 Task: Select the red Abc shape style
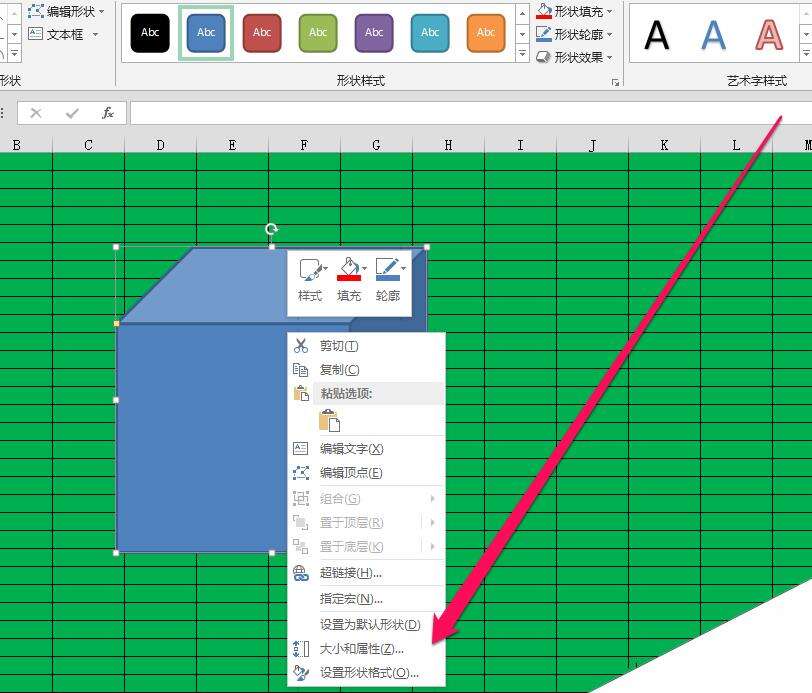pyautogui.click(x=262, y=33)
